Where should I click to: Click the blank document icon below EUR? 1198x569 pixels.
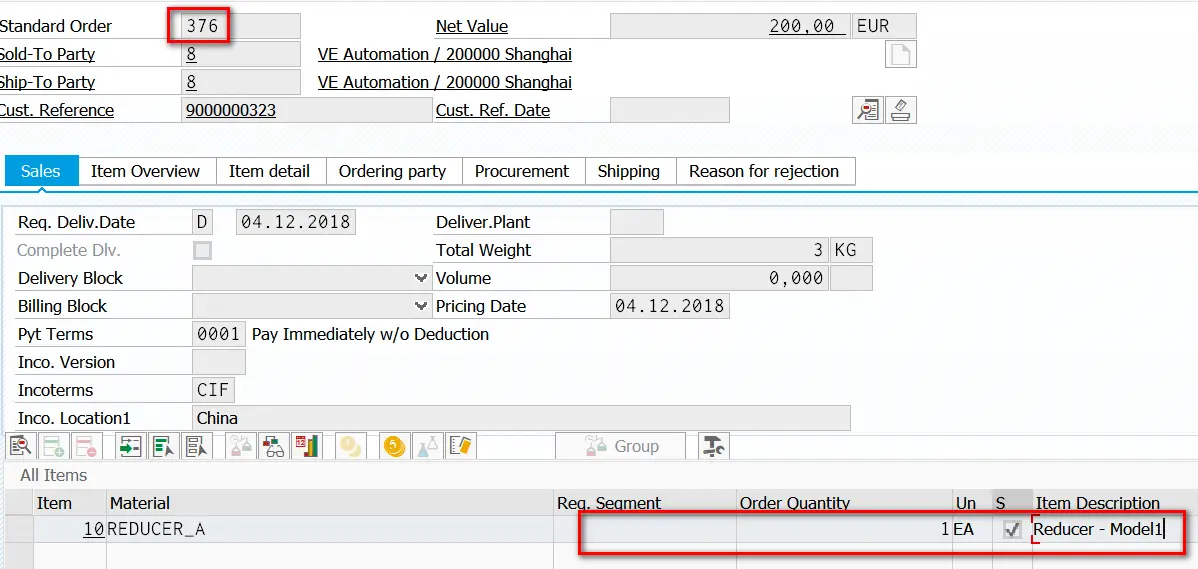[901, 54]
